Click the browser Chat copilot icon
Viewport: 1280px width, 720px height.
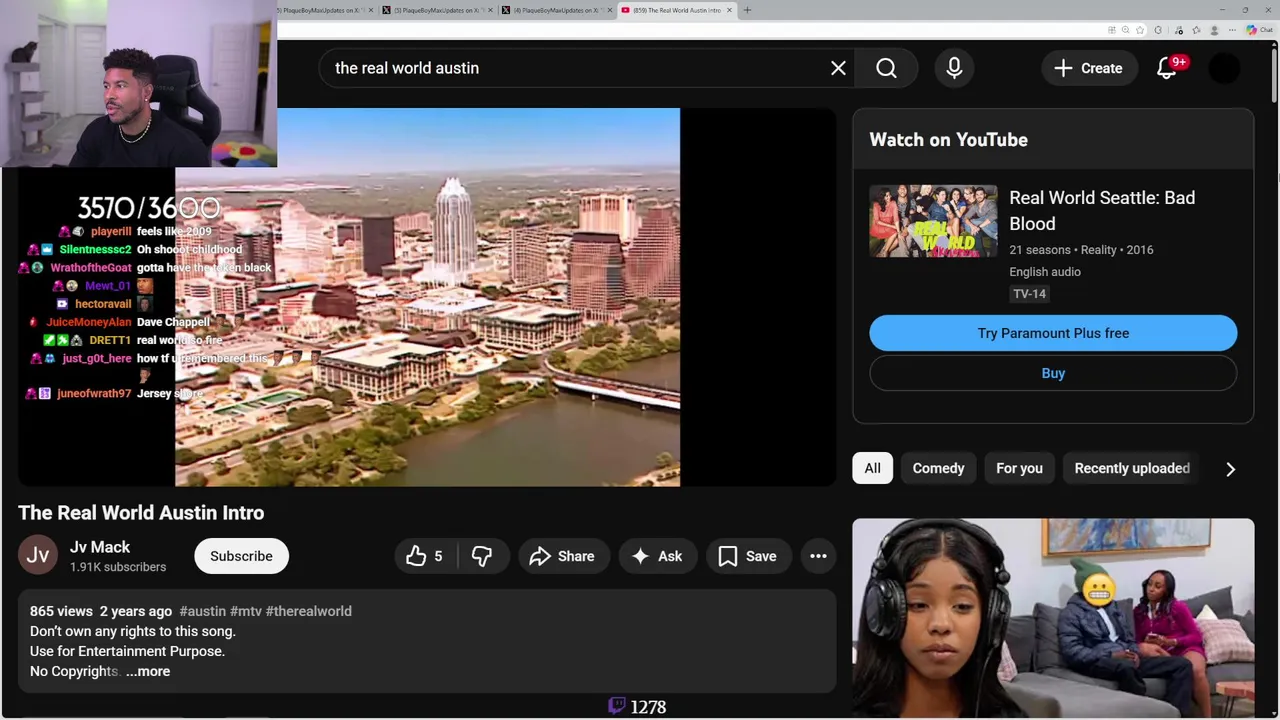point(1258,30)
